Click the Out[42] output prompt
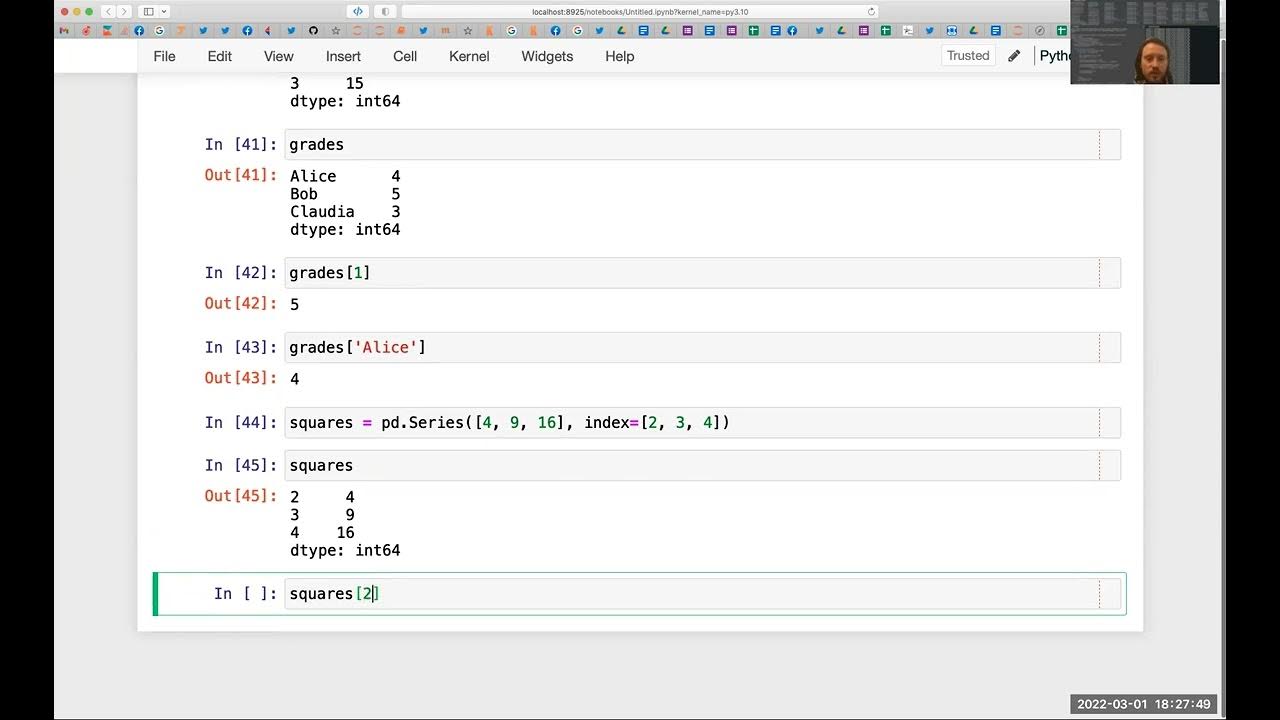This screenshot has height=720, width=1280. (241, 303)
